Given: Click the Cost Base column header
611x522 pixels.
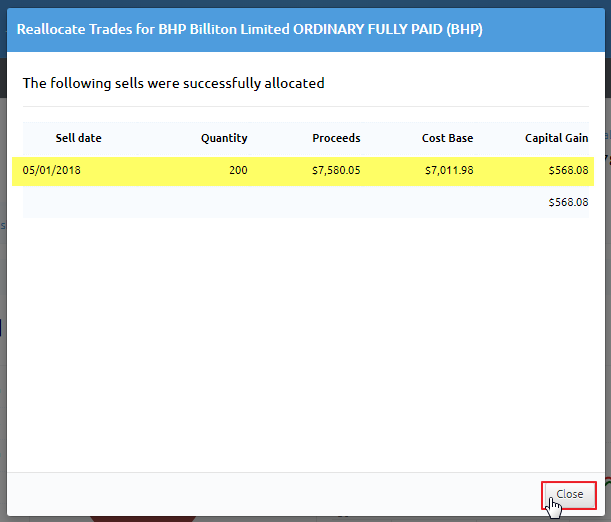Looking at the screenshot, I should [x=447, y=138].
